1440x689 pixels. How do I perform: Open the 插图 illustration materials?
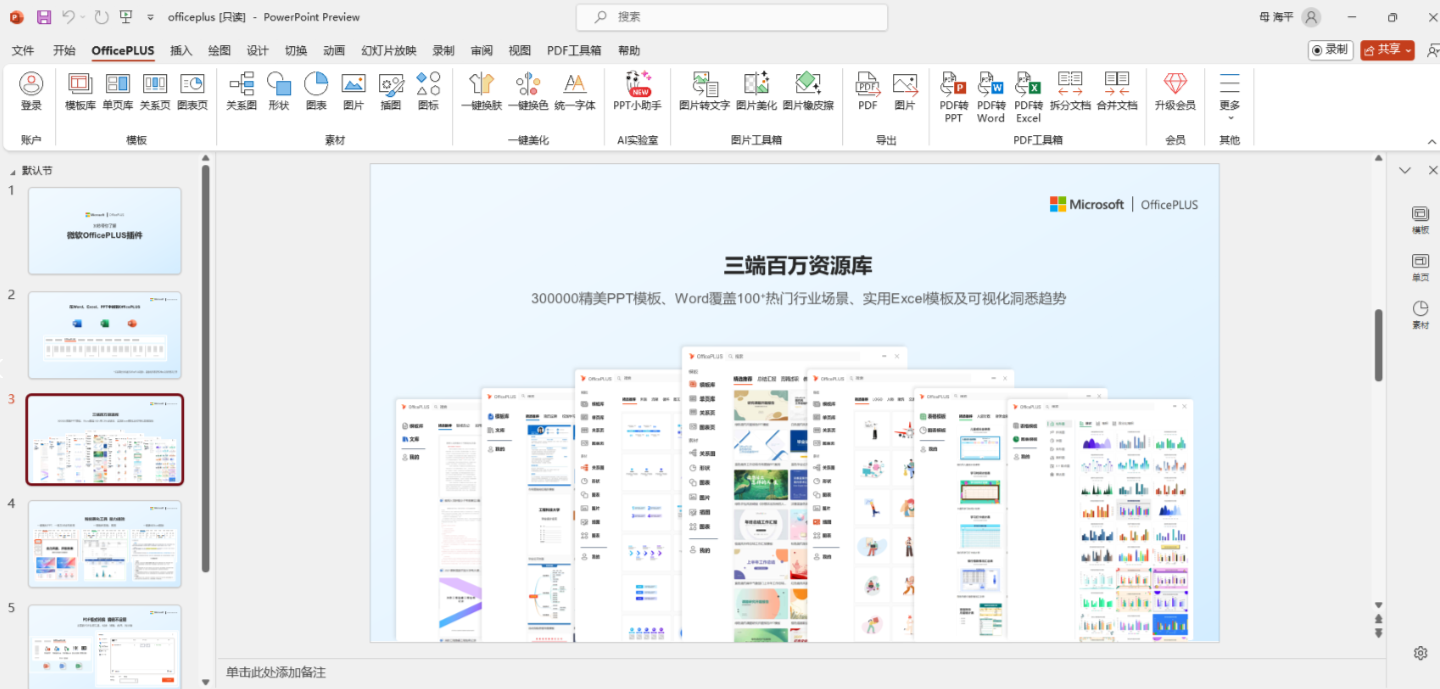pyautogui.click(x=391, y=91)
